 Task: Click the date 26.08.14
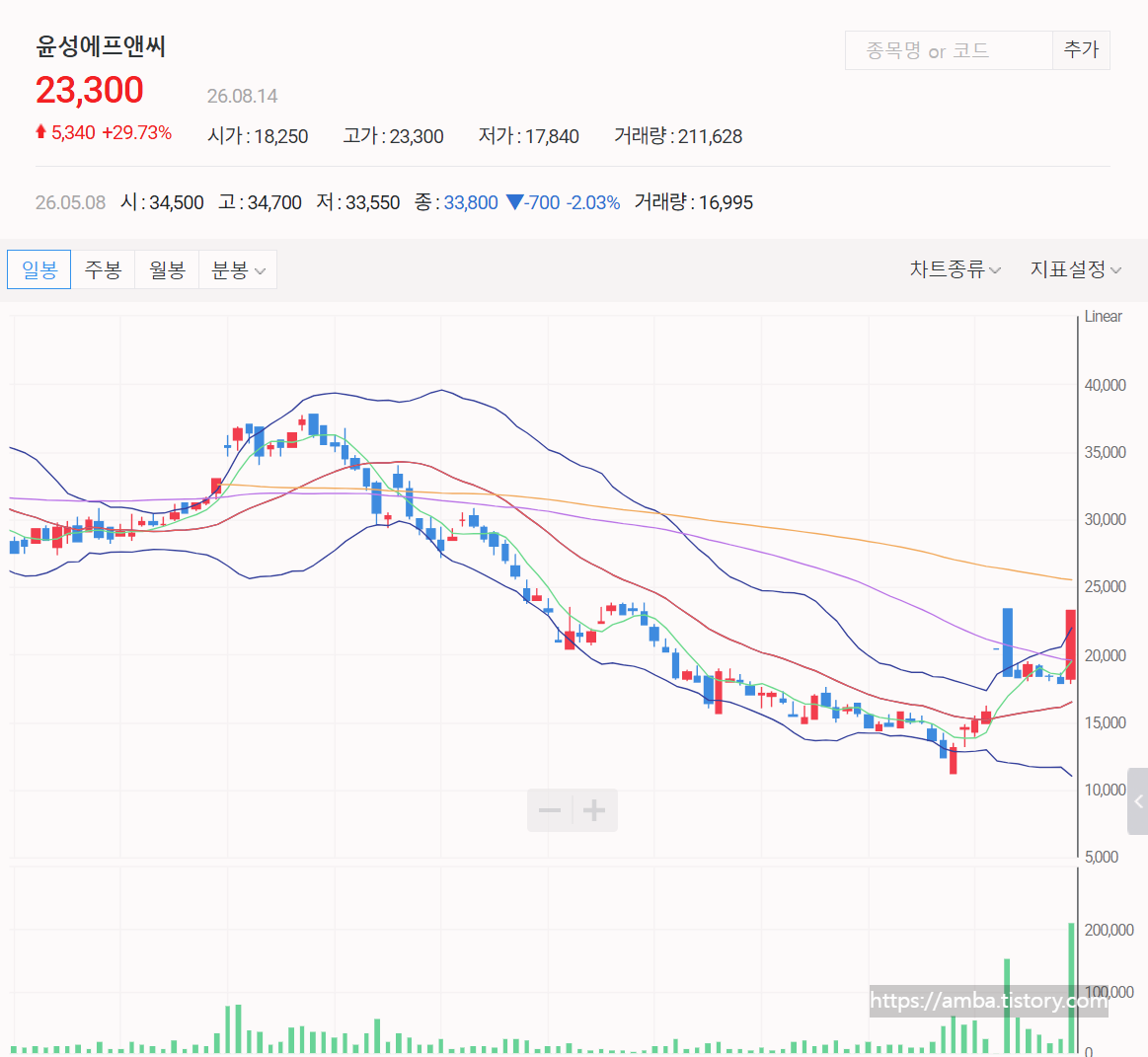click(x=243, y=96)
